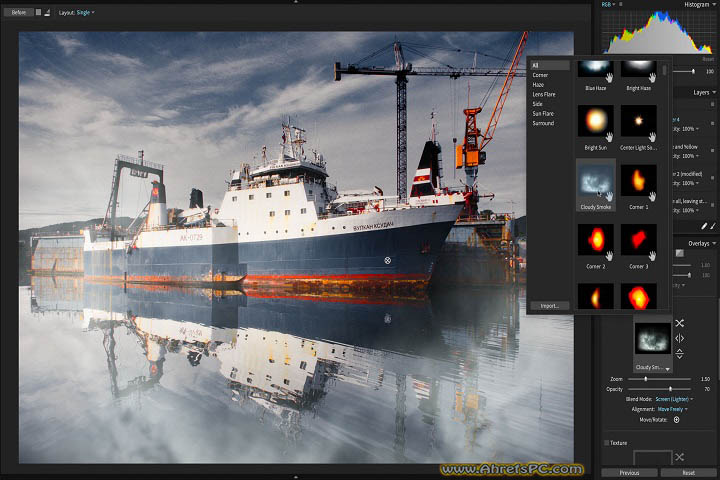Choose the Blue Haze overlay thumbnail
The width and height of the screenshot is (720, 480).
click(x=596, y=69)
